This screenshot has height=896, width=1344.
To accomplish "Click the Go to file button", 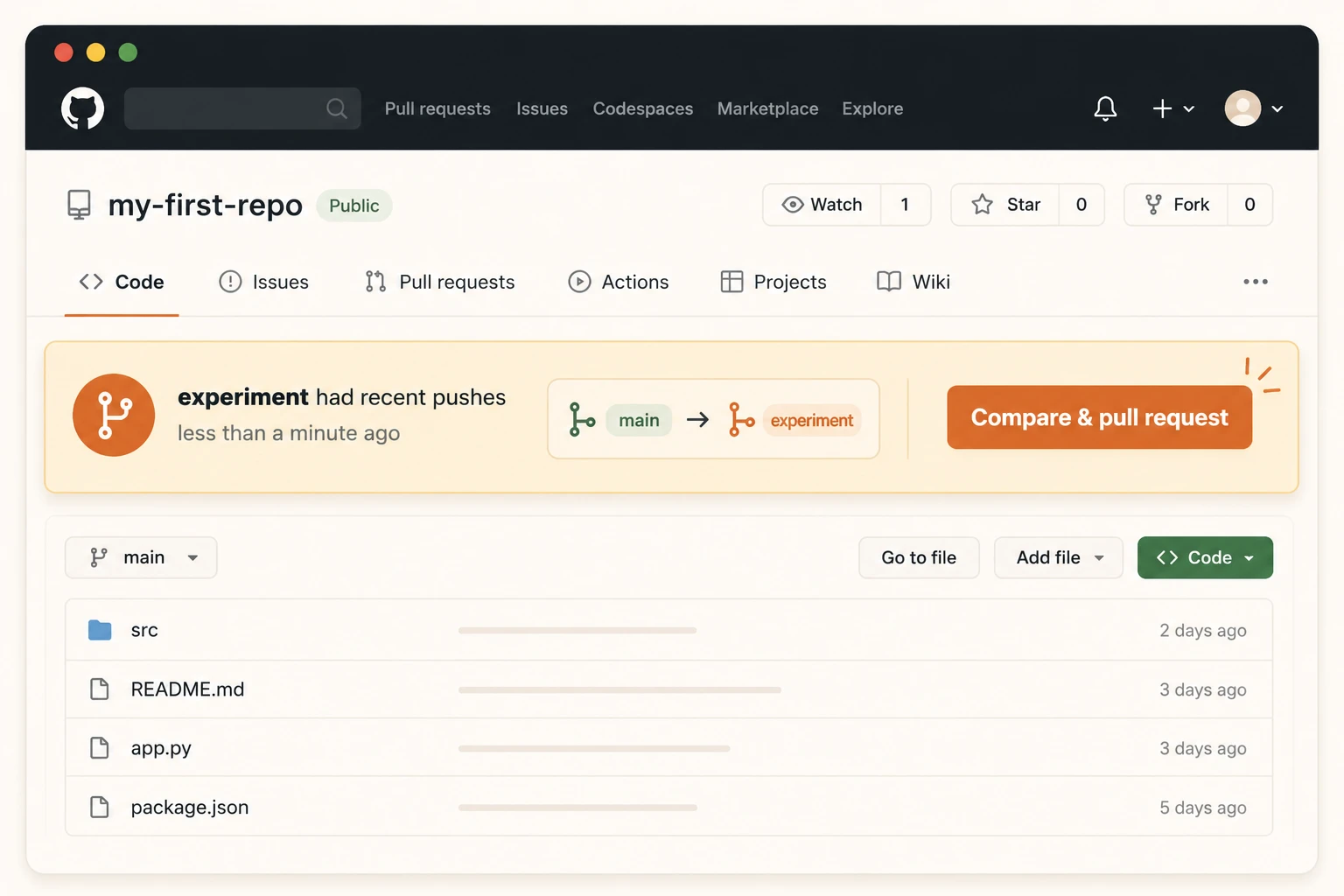I will pyautogui.click(x=919, y=557).
